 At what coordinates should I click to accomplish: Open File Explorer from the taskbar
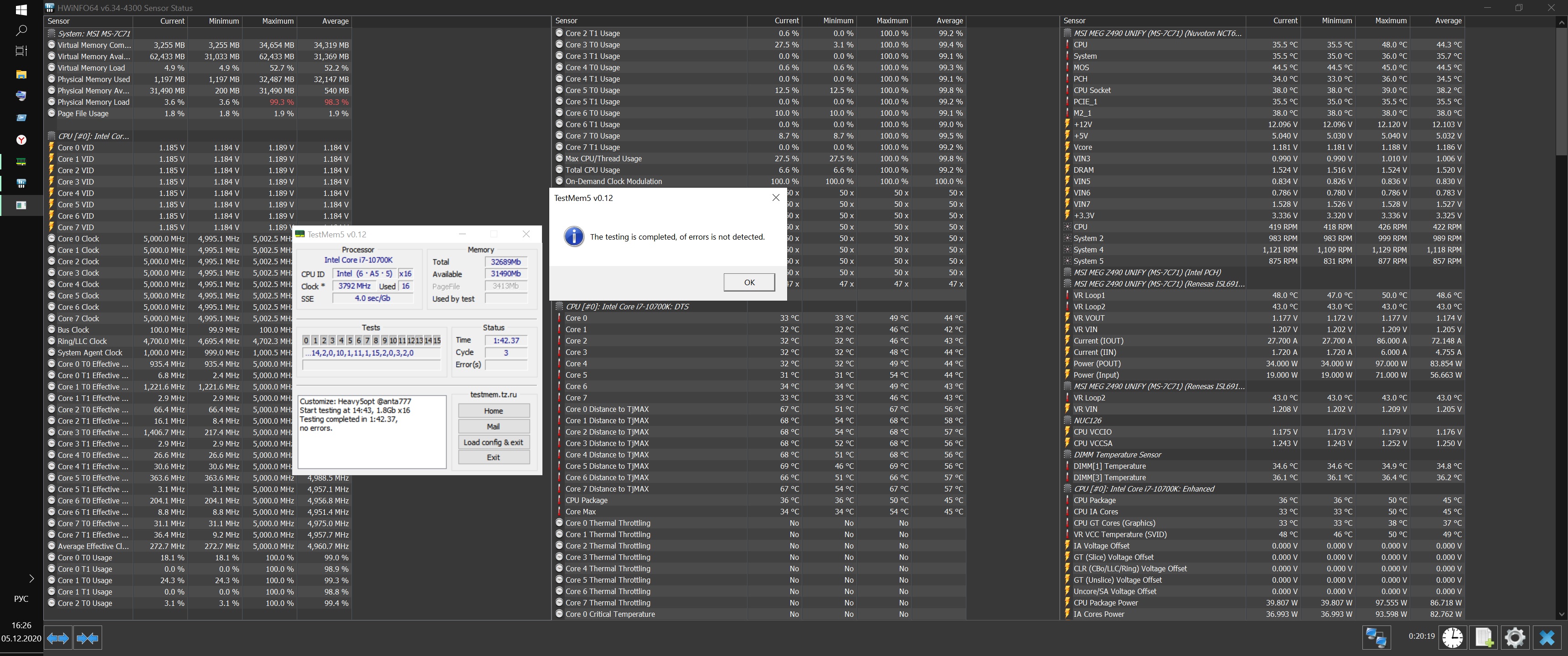click(x=21, y=74)
